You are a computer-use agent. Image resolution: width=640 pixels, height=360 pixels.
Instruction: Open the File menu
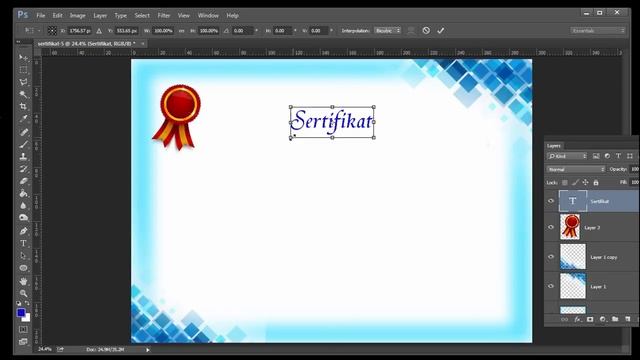[40, 16]
